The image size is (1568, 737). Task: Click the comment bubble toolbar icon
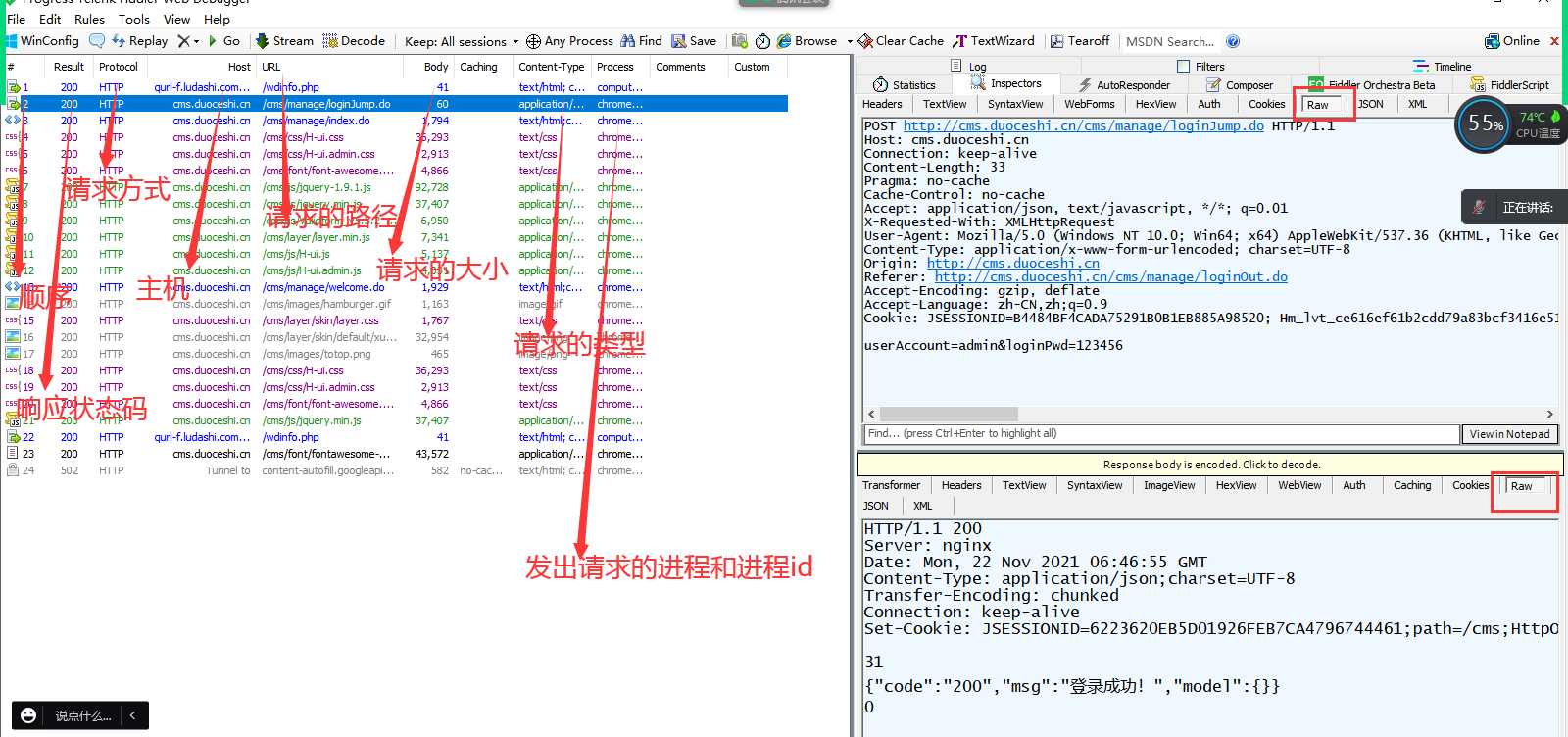(97, 41)
